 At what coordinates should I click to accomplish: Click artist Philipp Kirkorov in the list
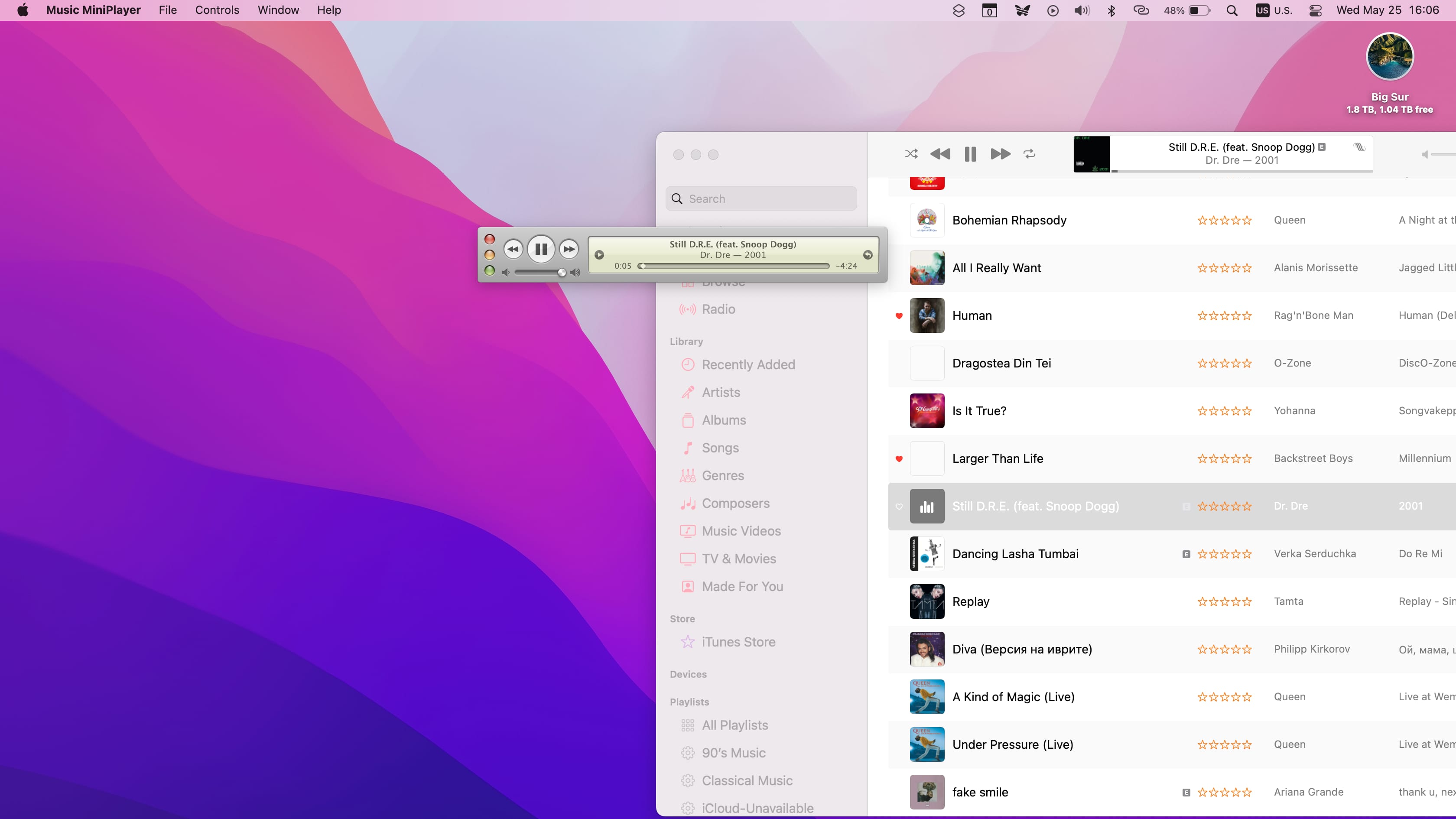(x=1311, y=649)
